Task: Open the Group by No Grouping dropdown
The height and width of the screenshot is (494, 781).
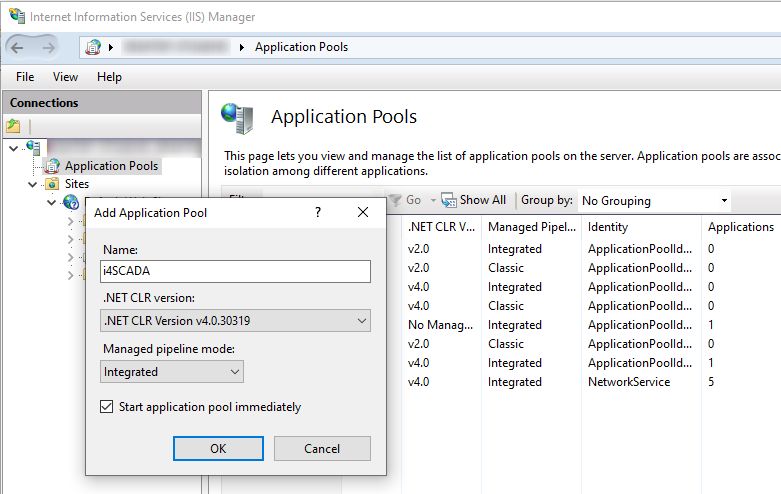Action: [x=654, y=201]
